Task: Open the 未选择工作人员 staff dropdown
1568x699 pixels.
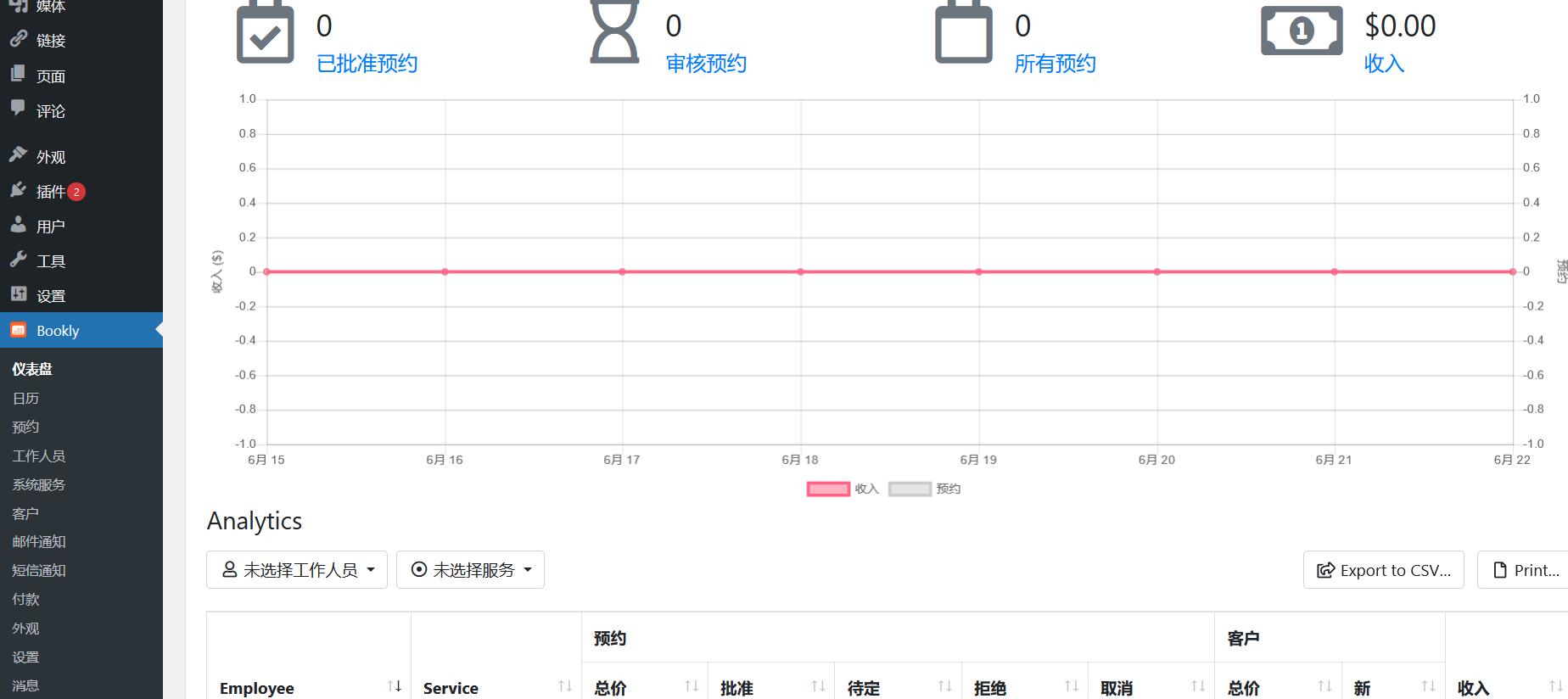Action: [297, 570]
